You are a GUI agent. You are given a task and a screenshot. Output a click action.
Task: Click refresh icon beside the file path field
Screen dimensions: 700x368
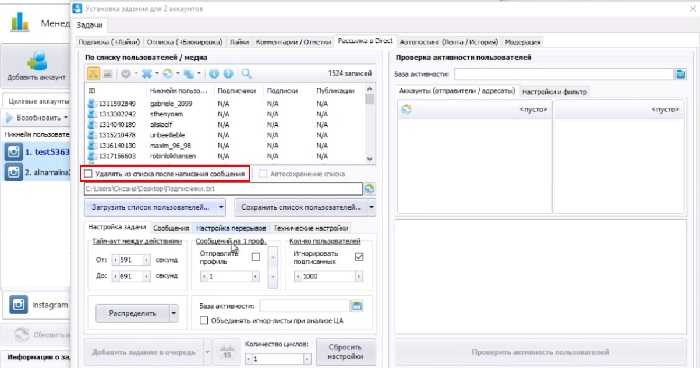369,189
